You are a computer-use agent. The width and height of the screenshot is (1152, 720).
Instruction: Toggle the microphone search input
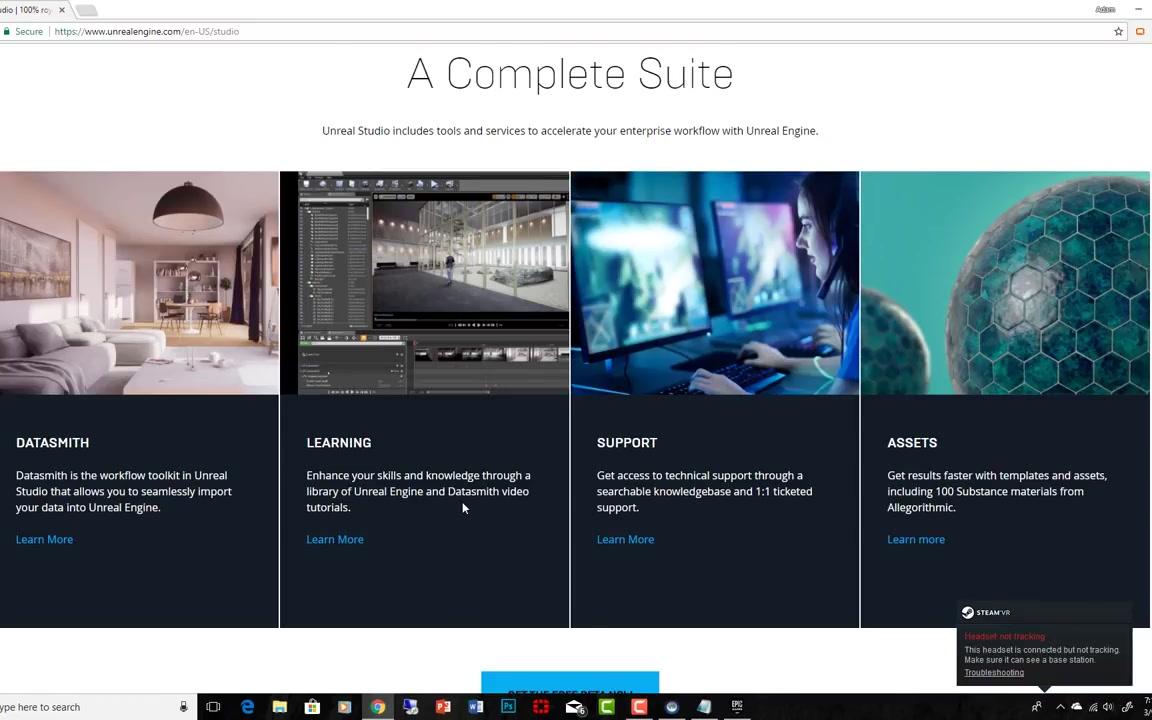(x=183, y=707)
